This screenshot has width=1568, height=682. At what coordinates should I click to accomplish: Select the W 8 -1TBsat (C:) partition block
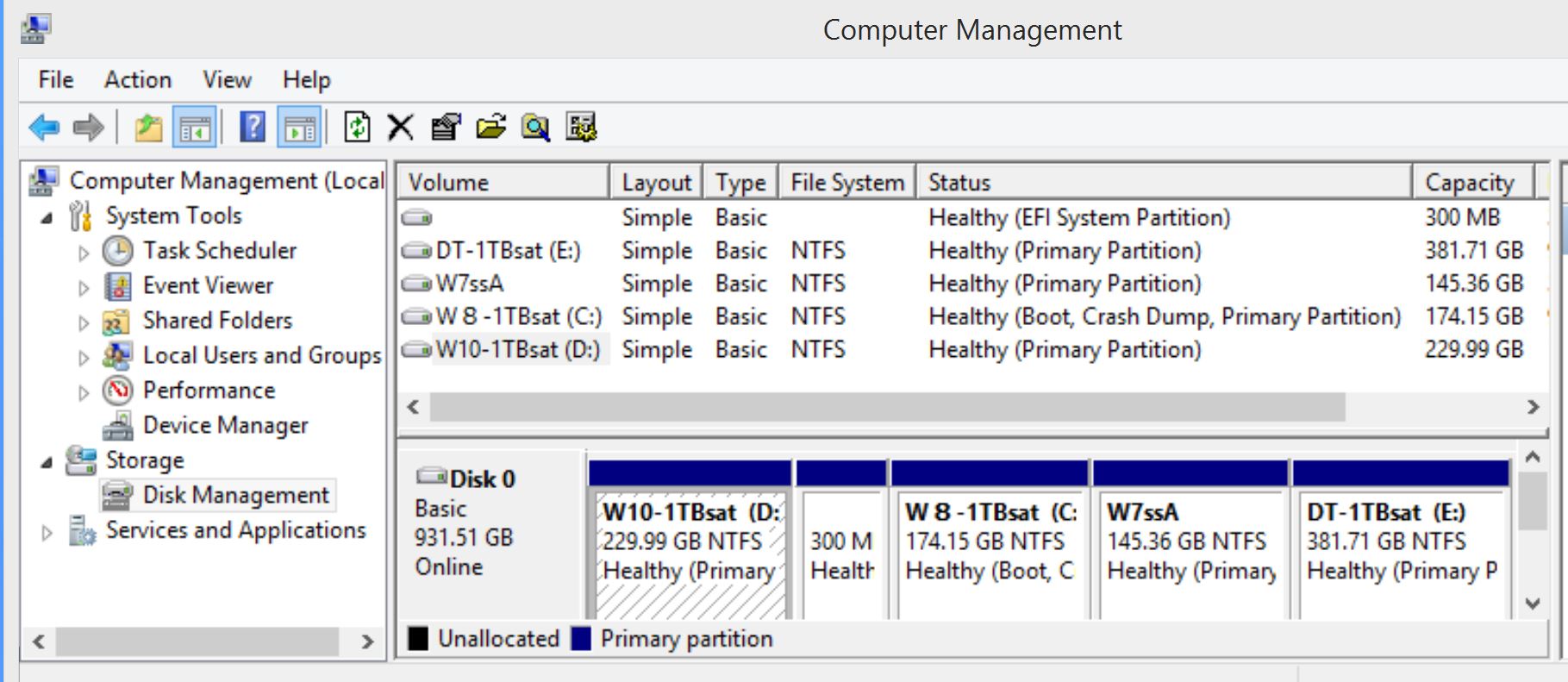click(x=990, y=540)
